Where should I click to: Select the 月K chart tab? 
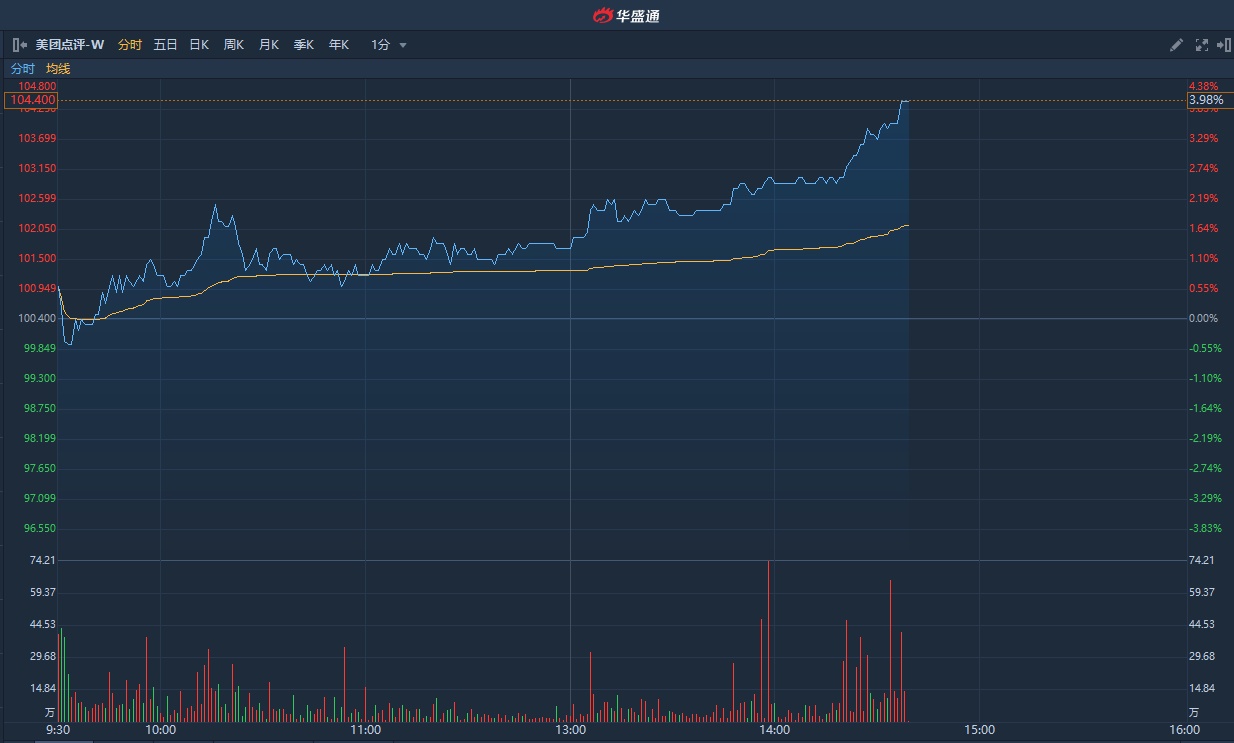pos(268,45)
